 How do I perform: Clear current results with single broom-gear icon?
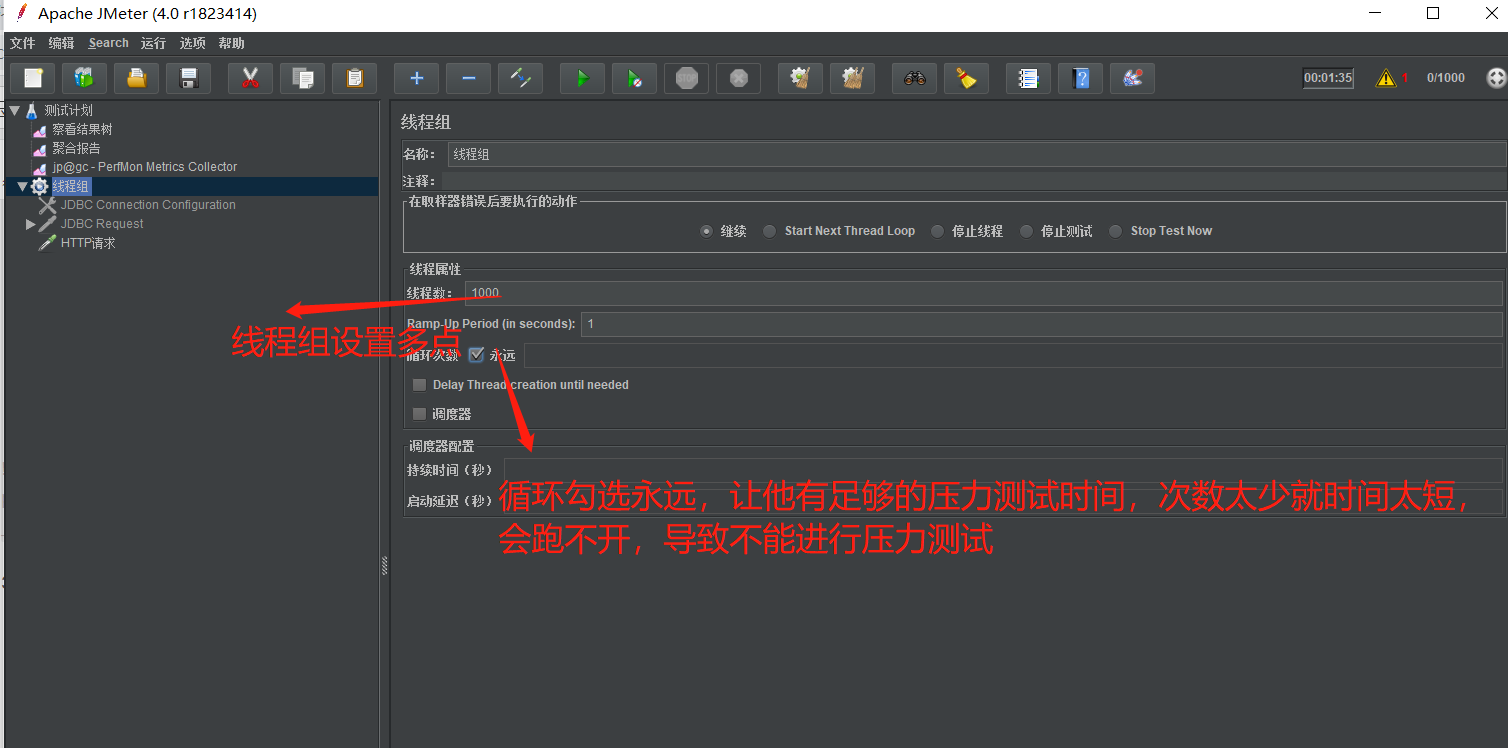click(801, 78)
